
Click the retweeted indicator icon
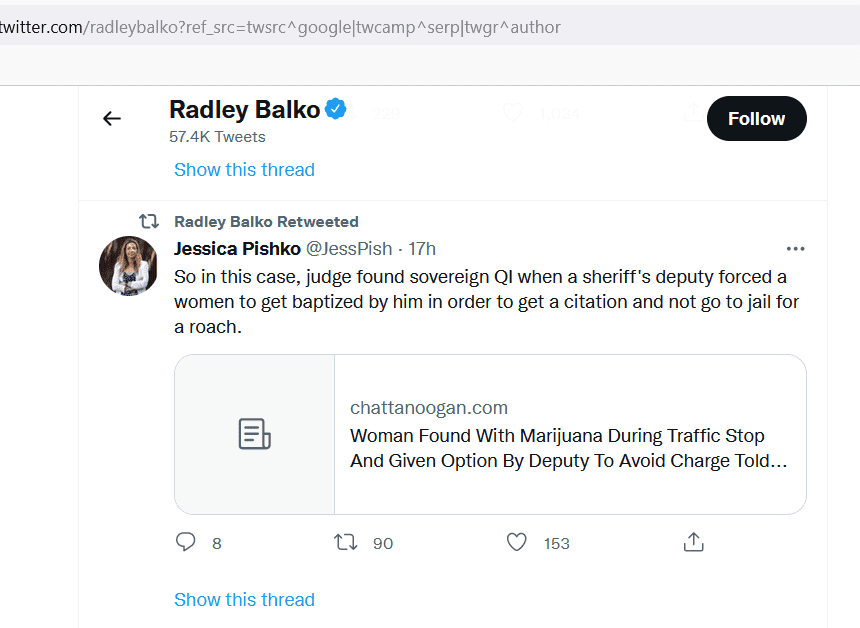click(x=149, y=221)
